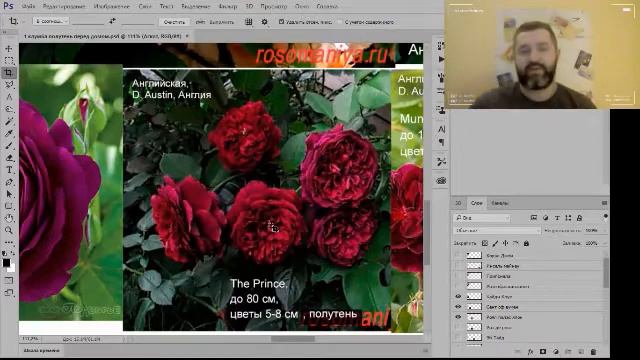Filter layers by adjustment layer icon
The width and height of the screenshot is (640, 360).
pos(545,218)
